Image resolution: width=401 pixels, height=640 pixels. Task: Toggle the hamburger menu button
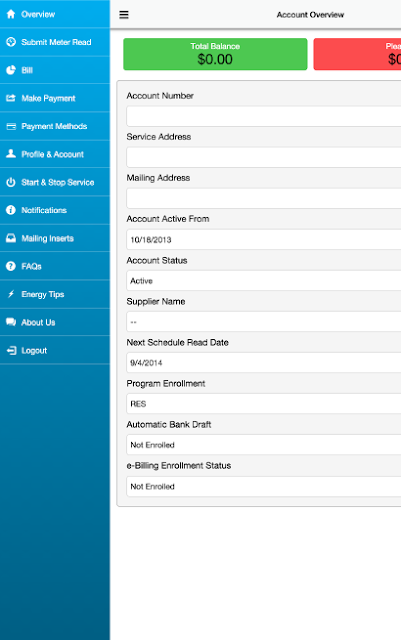[124, 15]
